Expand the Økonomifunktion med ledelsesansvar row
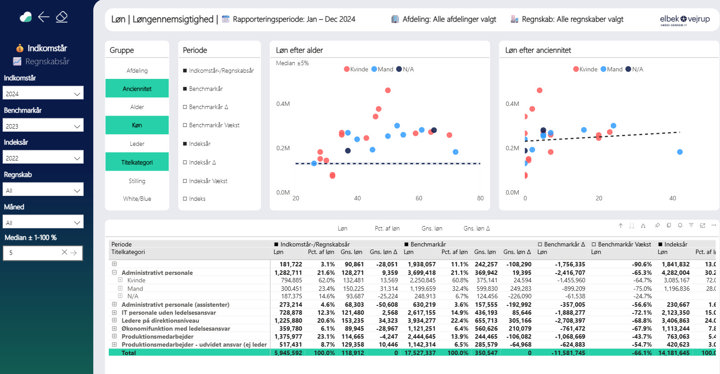 [114, 329]
